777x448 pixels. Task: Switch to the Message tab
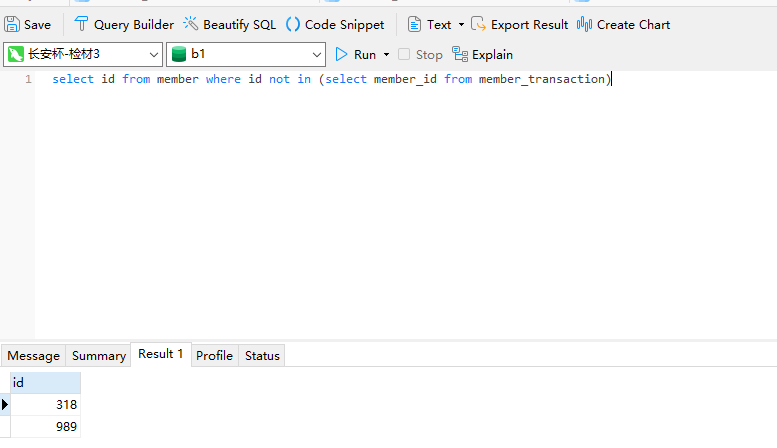tap(34, 355)
